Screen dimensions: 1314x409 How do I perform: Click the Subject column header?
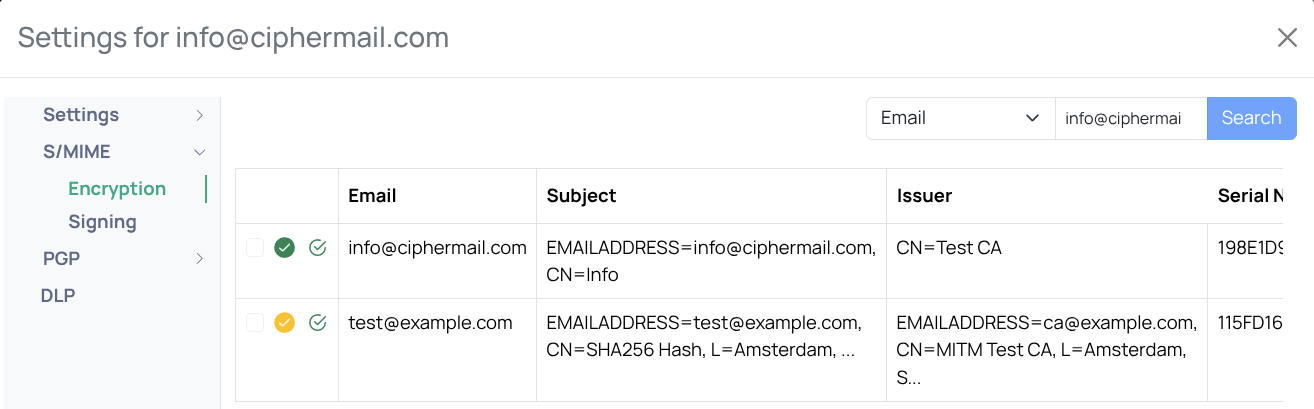click(x=581, y=196)
